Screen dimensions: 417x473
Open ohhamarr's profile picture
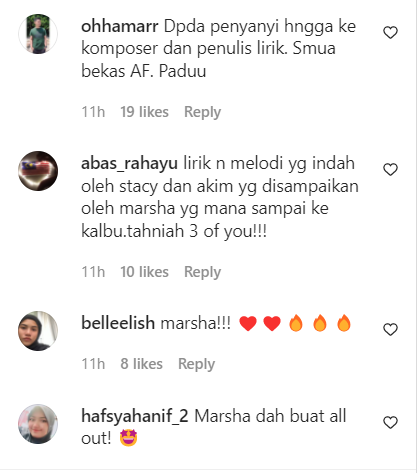tap(38, 34)
